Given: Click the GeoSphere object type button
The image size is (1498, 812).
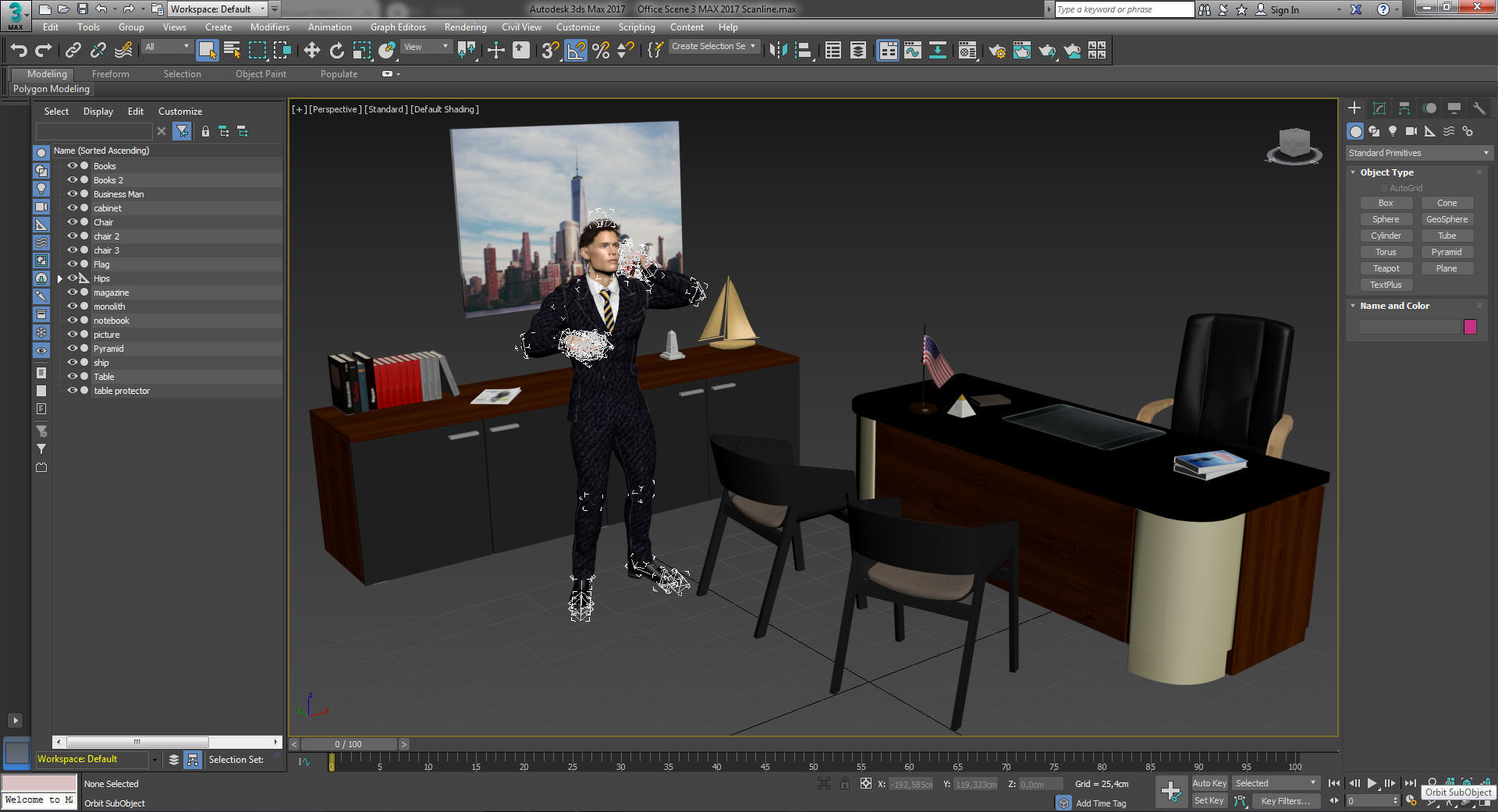Looking at the screenshot, I should pos(1447,219).
